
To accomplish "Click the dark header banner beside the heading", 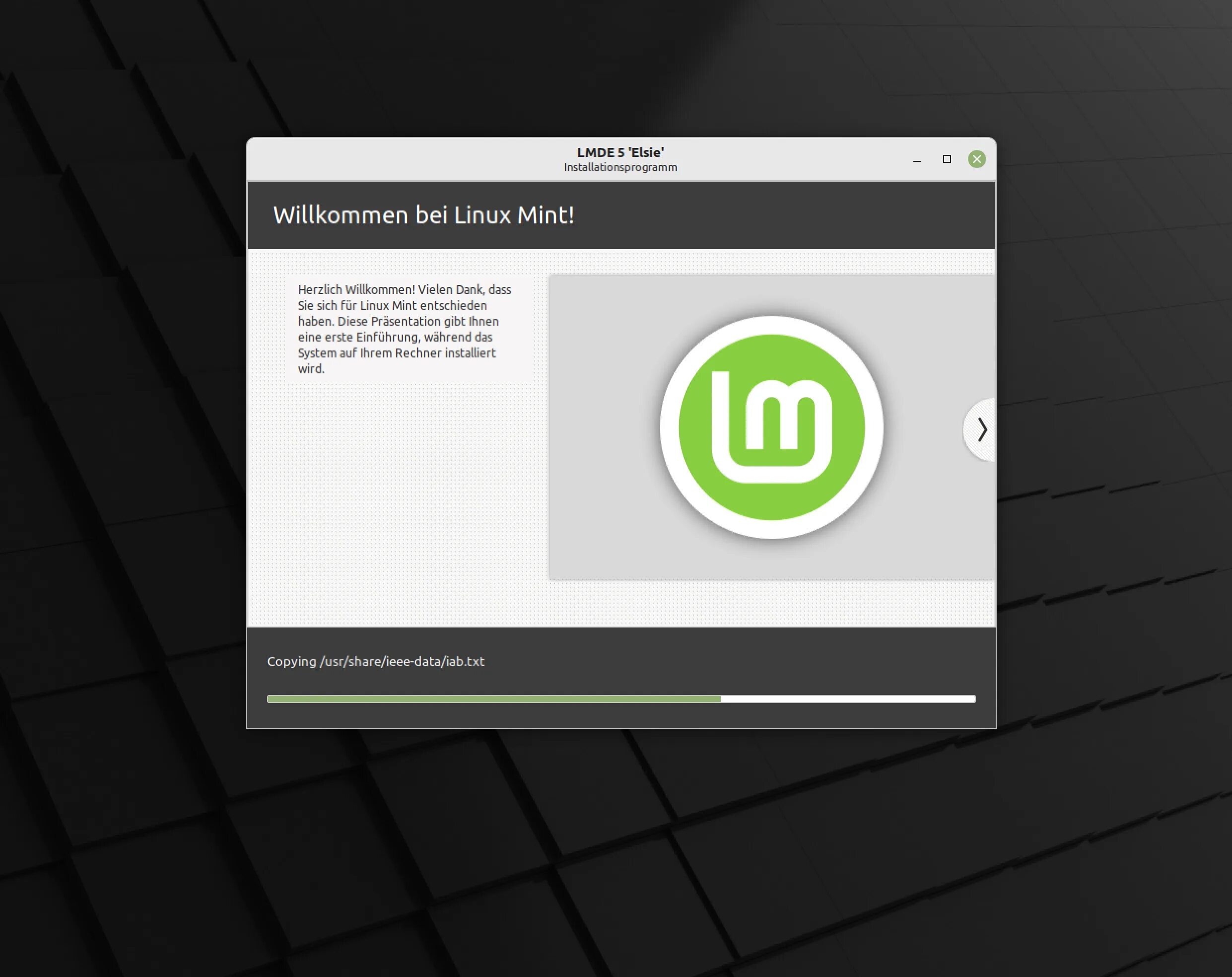I will [x=800, y=215].
